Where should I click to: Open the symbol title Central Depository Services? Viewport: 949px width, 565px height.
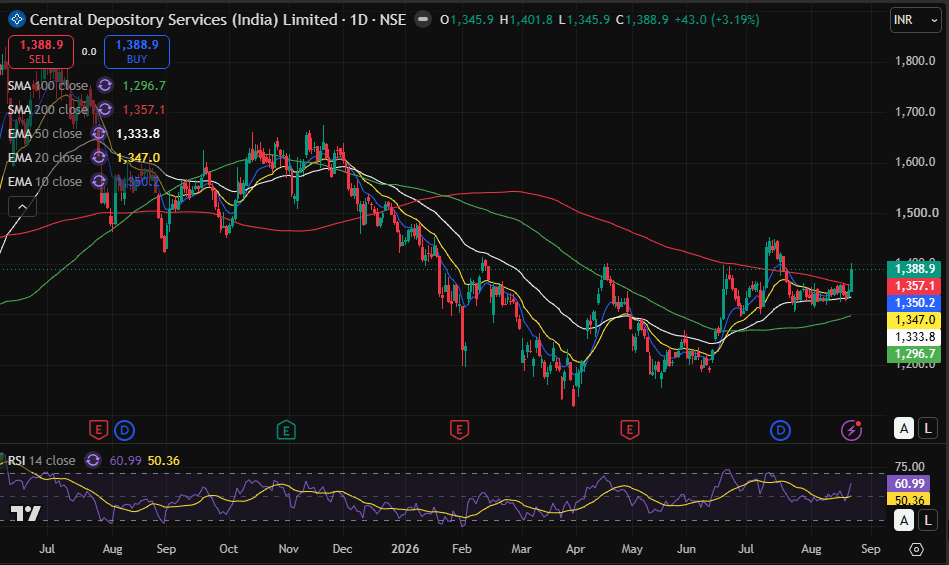pos(183,19)
